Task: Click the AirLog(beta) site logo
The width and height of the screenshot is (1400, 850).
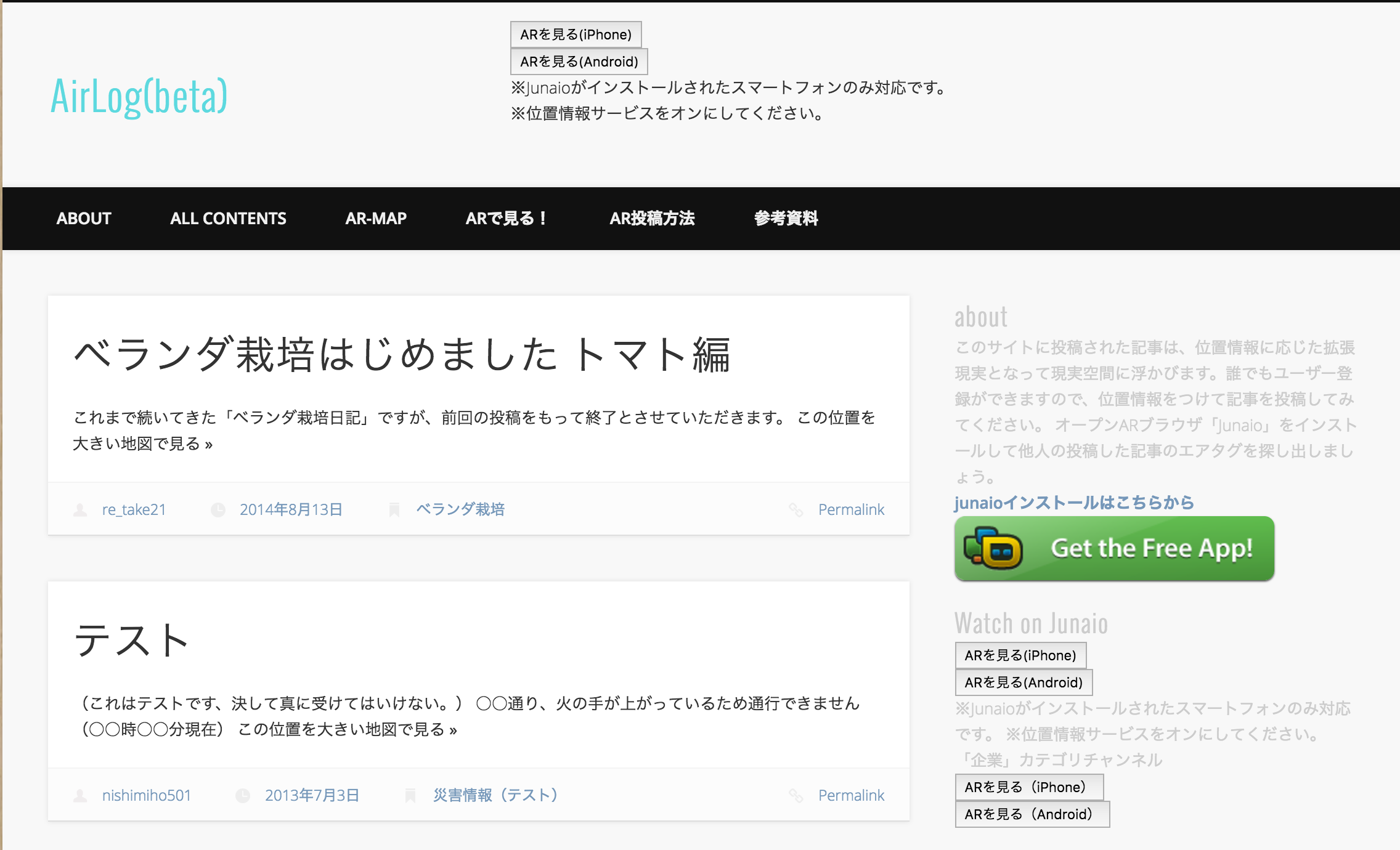Action: 139,97
